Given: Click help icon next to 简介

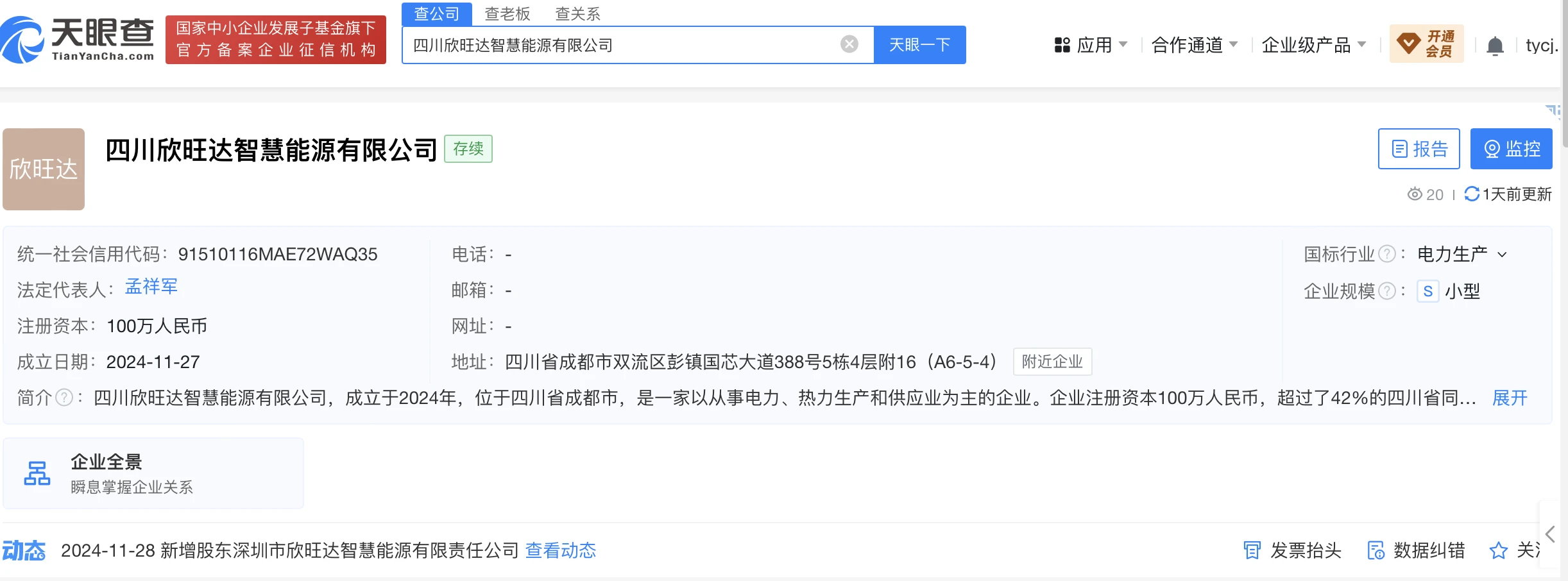Looking at the screenshot, I should [64, 398].
